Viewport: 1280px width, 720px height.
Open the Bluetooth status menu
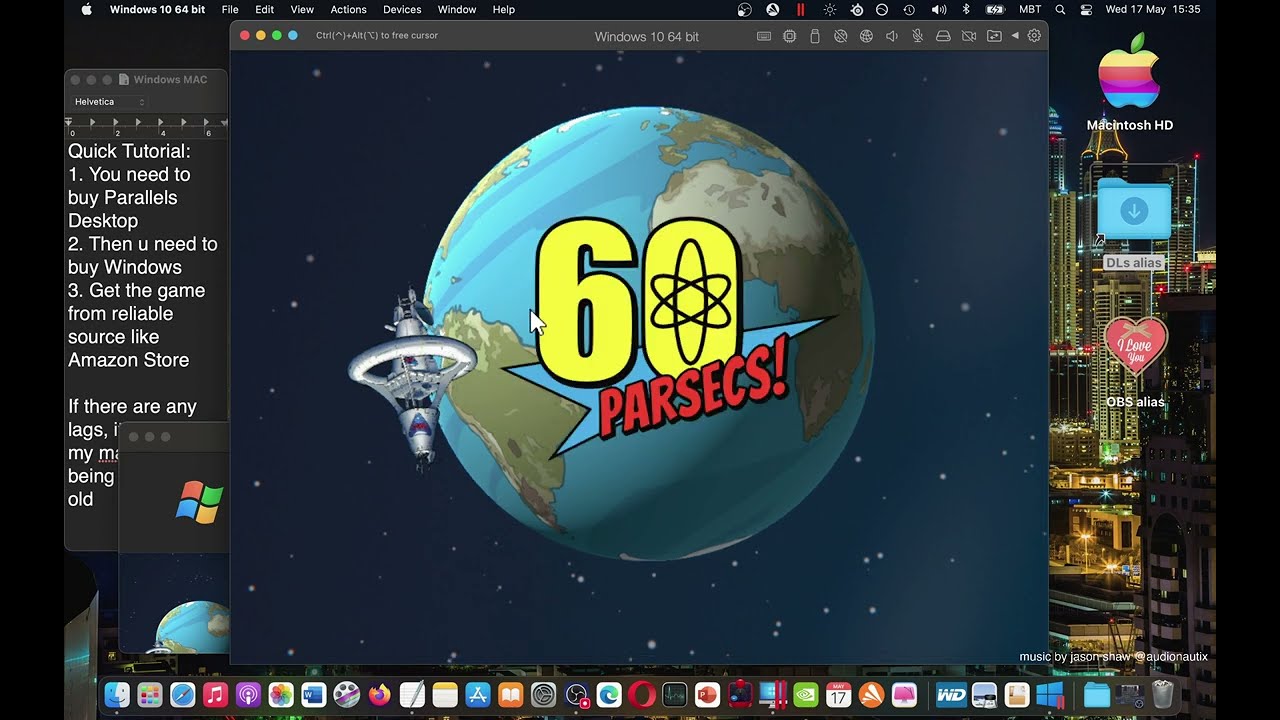pyautogui.click(x=965, y=9)
